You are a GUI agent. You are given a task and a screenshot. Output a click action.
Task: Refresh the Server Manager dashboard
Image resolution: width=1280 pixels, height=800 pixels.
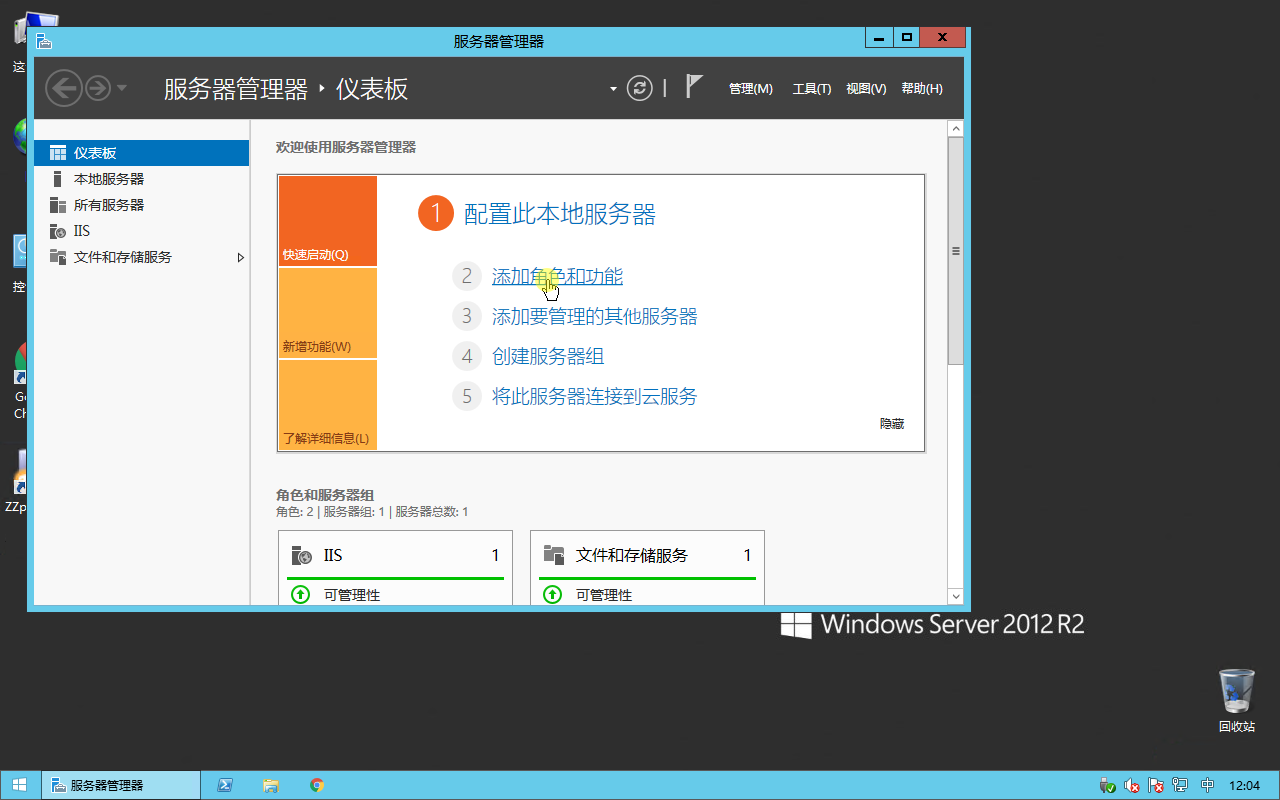point(640,88)
